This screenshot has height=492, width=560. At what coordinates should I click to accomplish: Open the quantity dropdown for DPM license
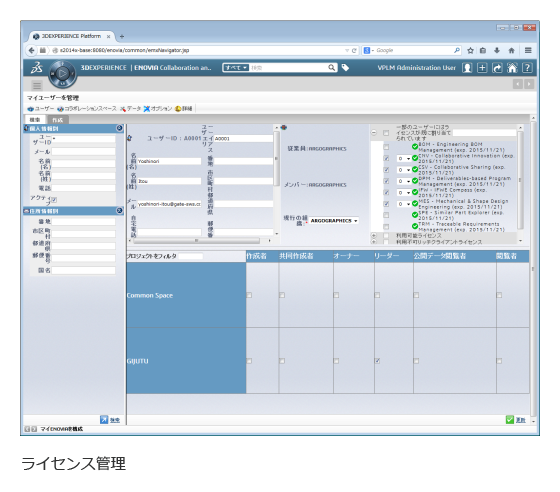click(404, 181)
